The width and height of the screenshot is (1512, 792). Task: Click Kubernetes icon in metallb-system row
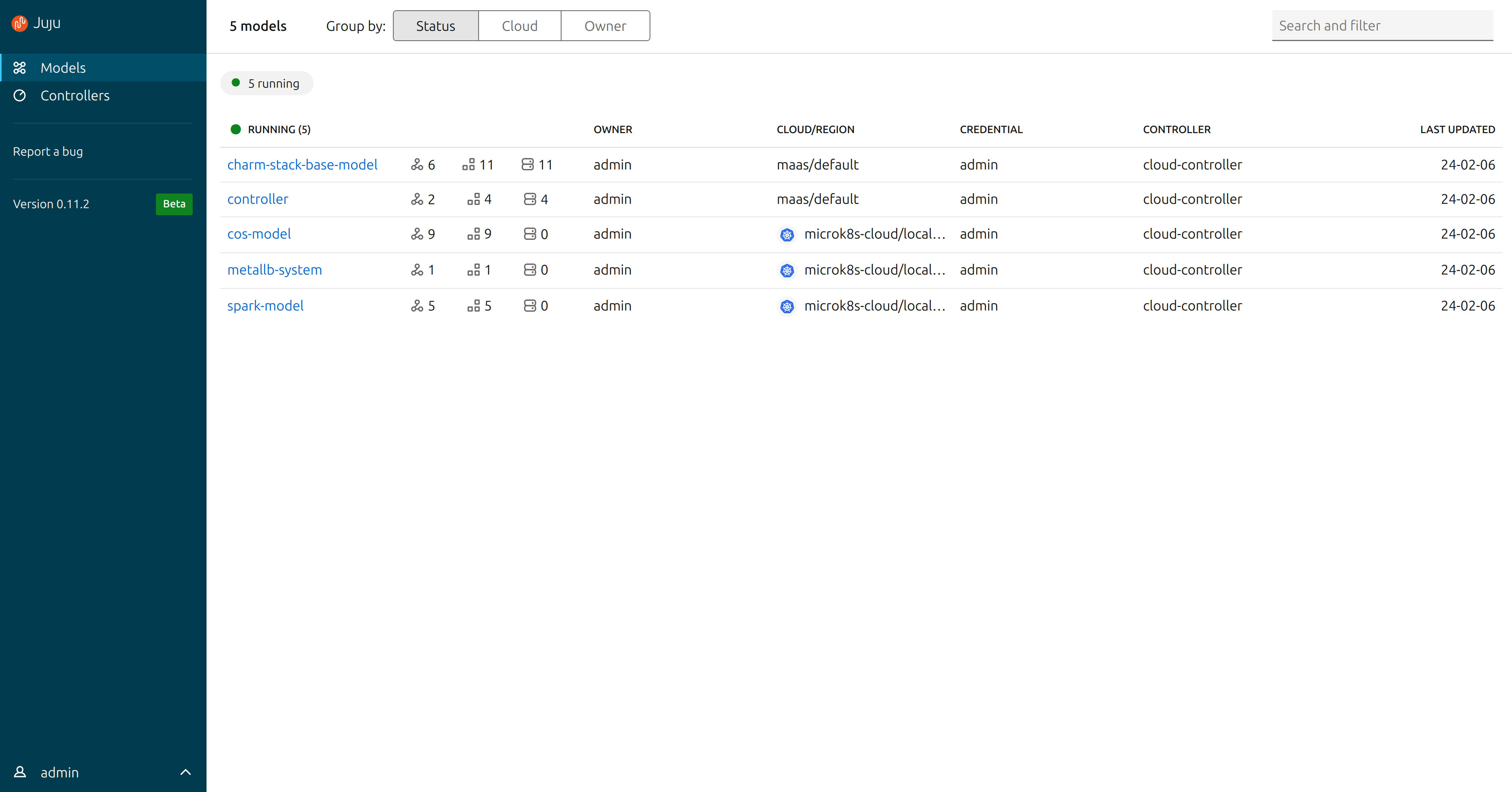pos(787,271)
